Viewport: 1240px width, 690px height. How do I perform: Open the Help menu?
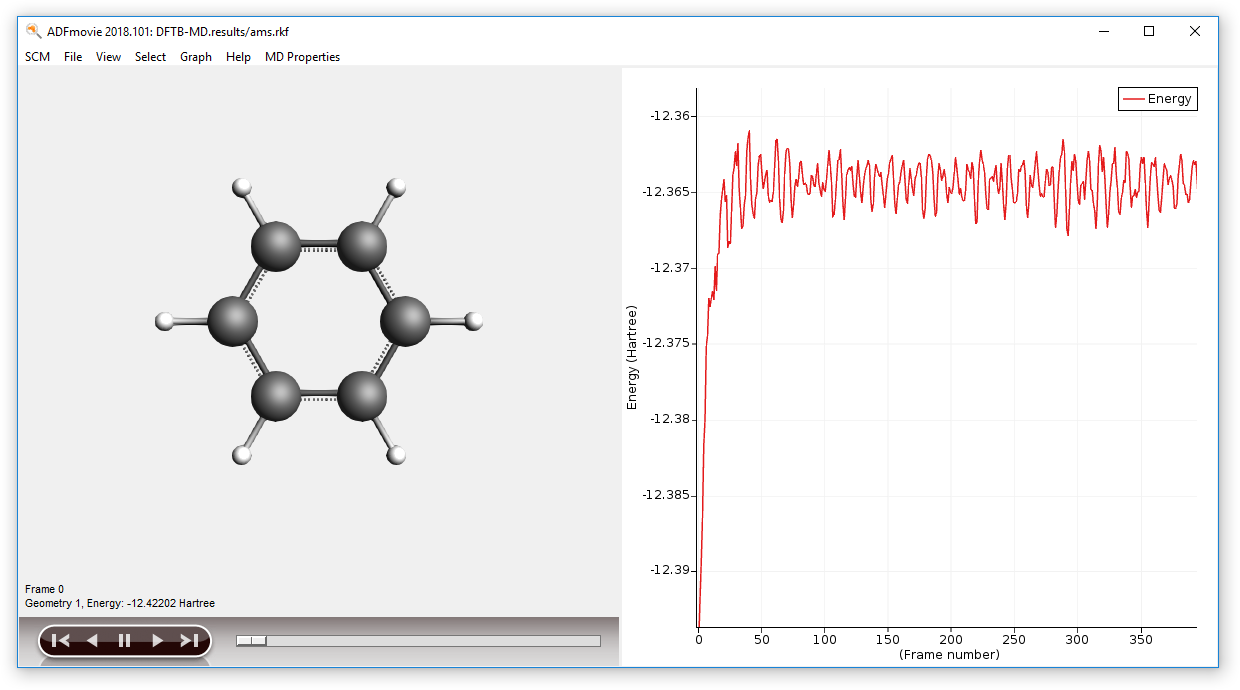(238, 57)
